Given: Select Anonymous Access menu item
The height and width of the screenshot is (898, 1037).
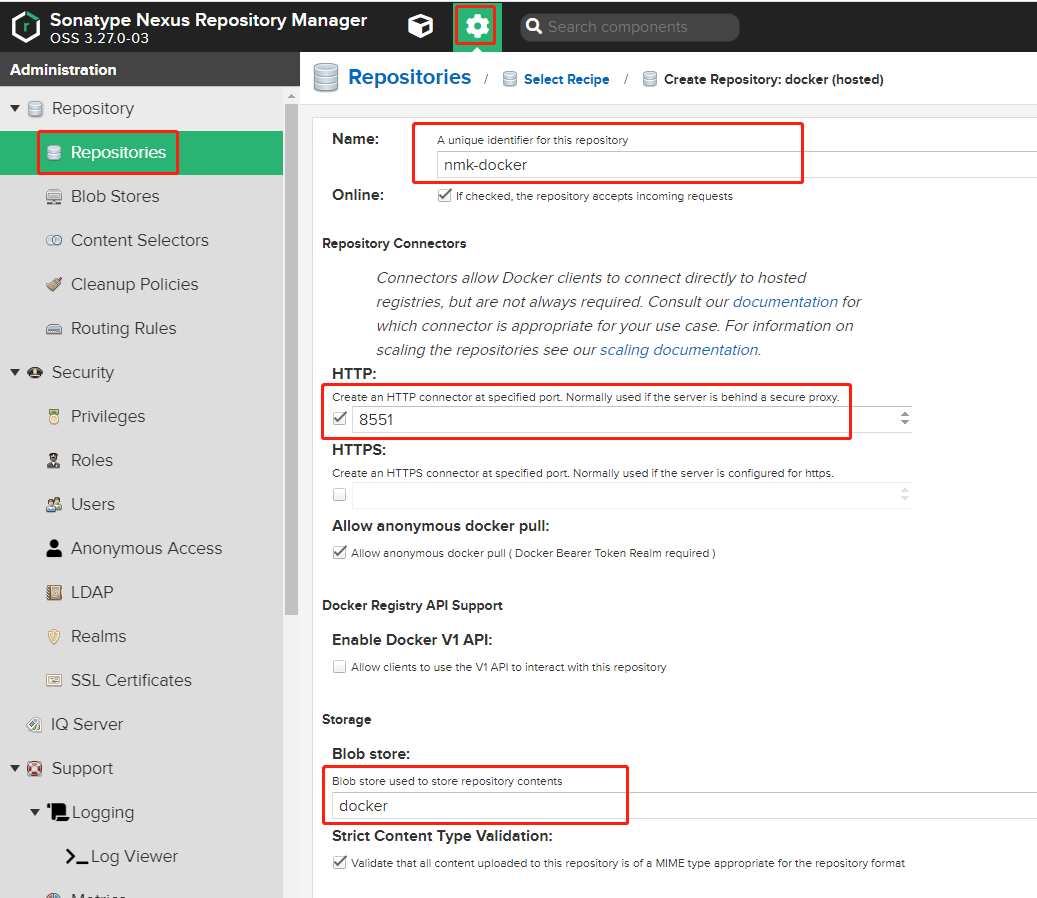Looking at the screenshot, I should 146,548.
